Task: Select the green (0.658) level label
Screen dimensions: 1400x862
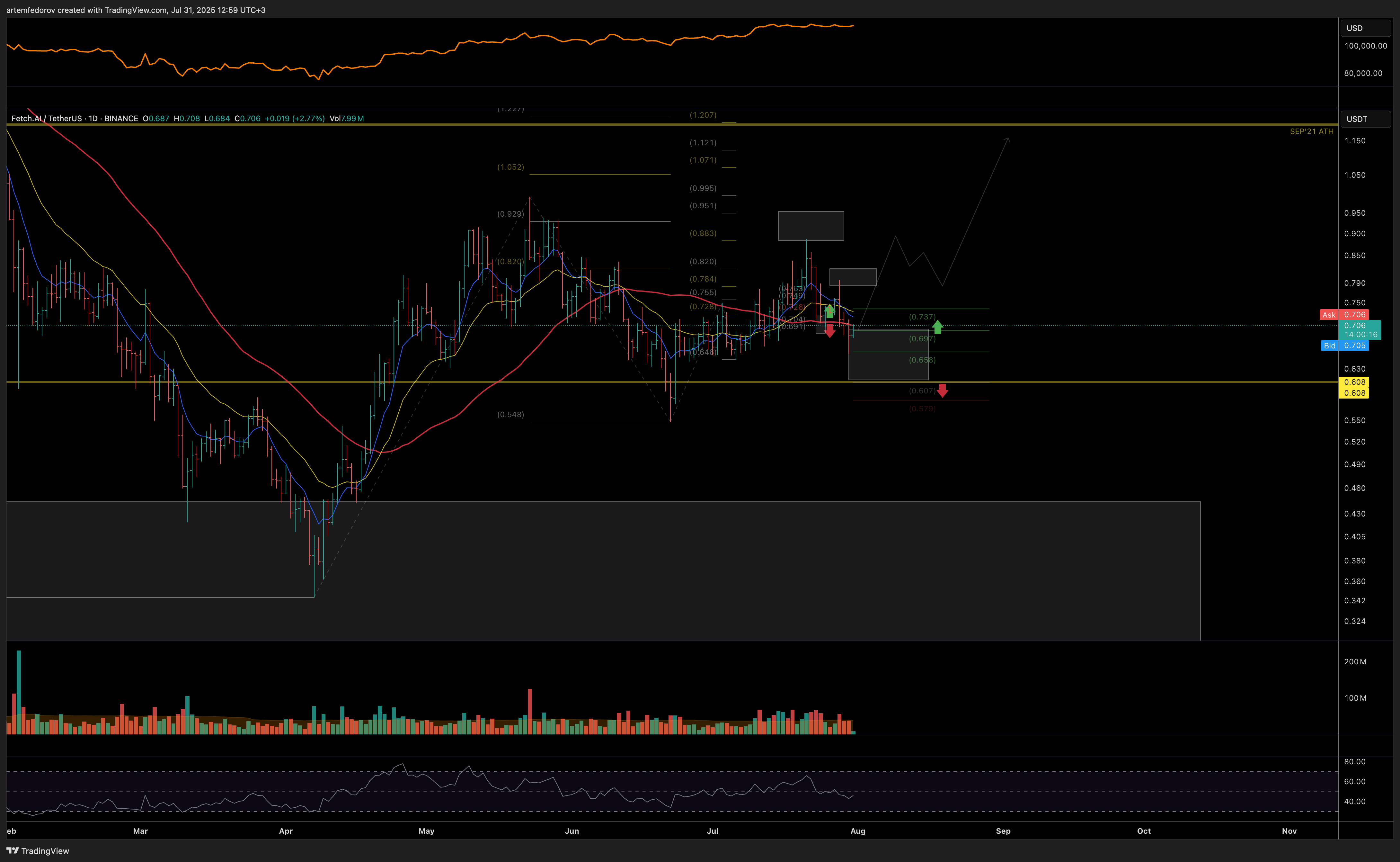Action: [922, 360]
